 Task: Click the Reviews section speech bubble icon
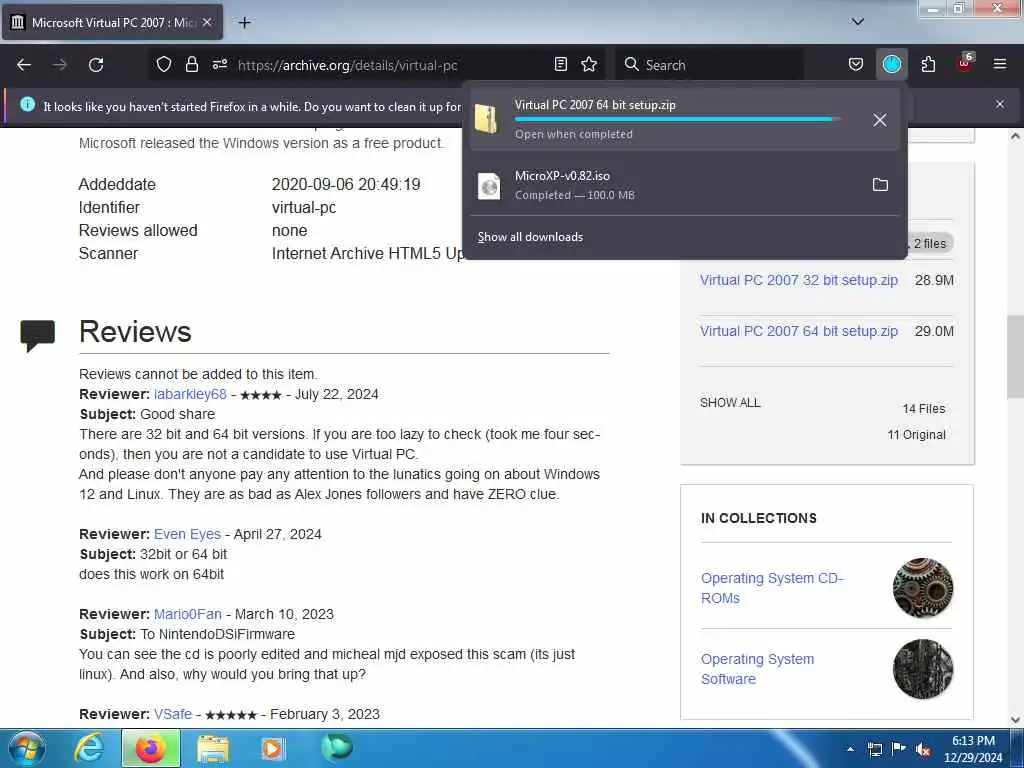37,335
